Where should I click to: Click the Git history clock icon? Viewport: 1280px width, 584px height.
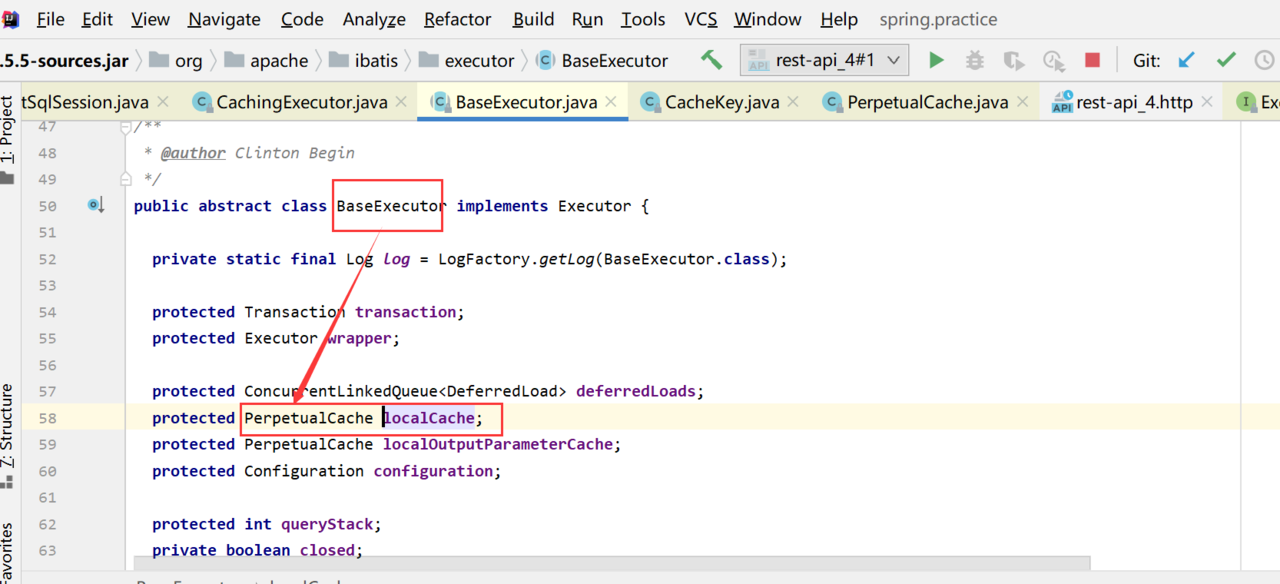pyautogui.click(x=1265, y=60)
